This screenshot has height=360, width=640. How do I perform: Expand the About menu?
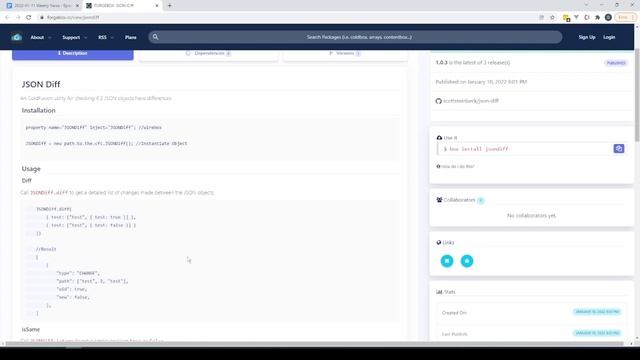coord(40,37)
